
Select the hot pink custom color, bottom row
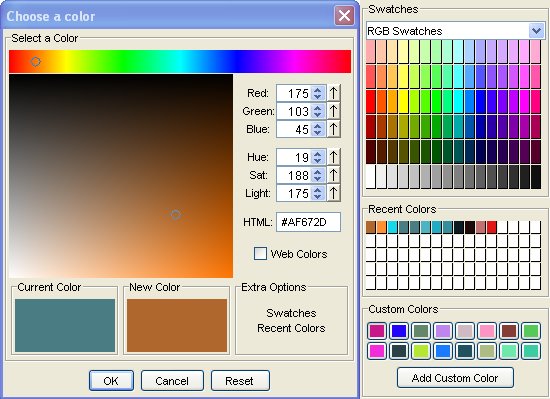tap(377, 351)
